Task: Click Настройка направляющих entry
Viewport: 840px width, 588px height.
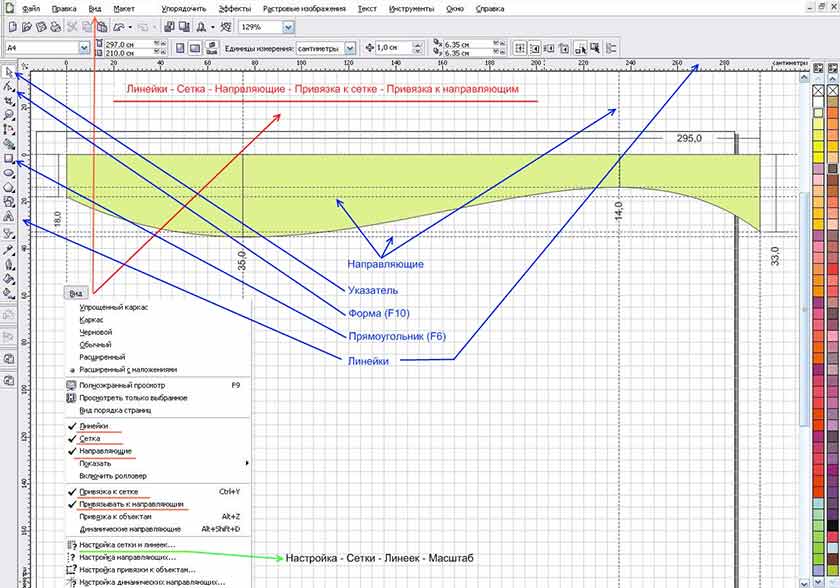Action: [x=126, y=557]
